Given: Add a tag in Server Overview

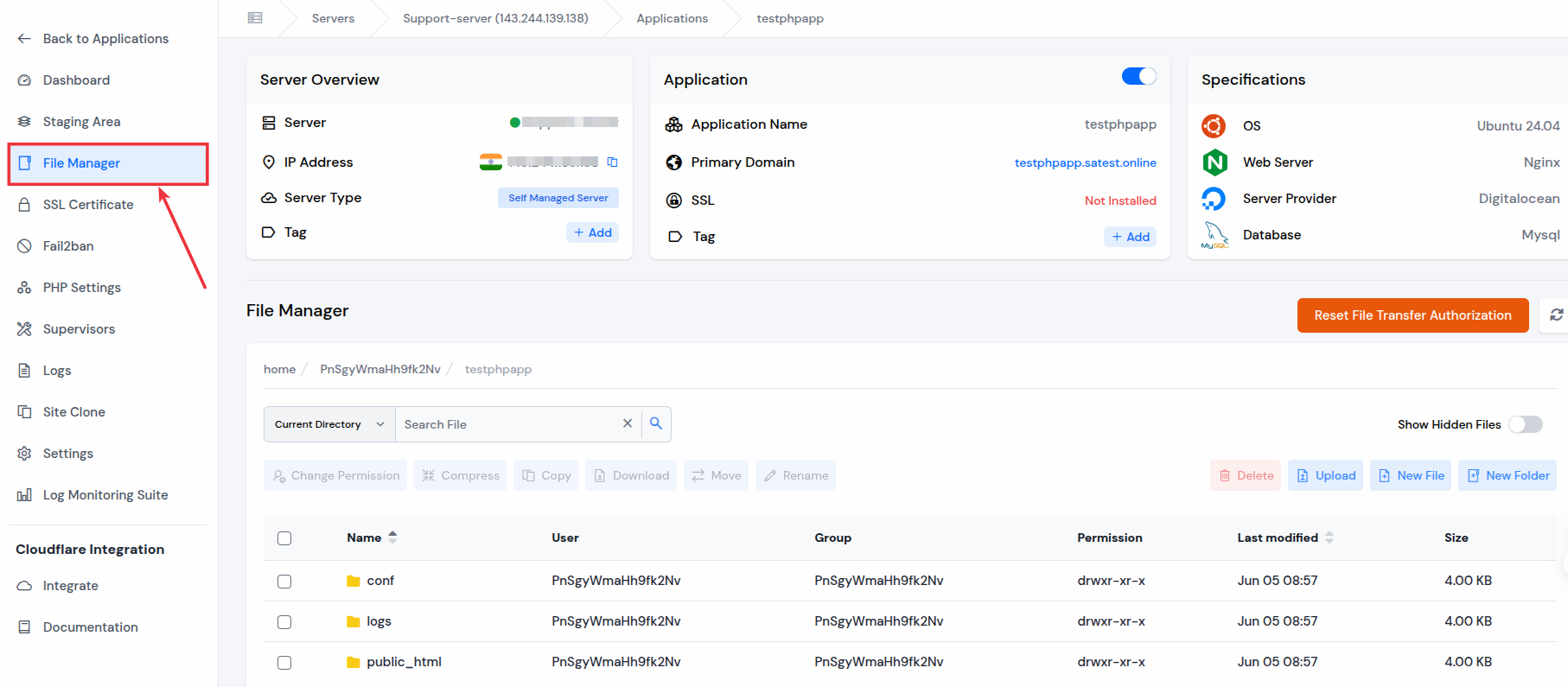Looking at the screenshot, I should (593, 232).
